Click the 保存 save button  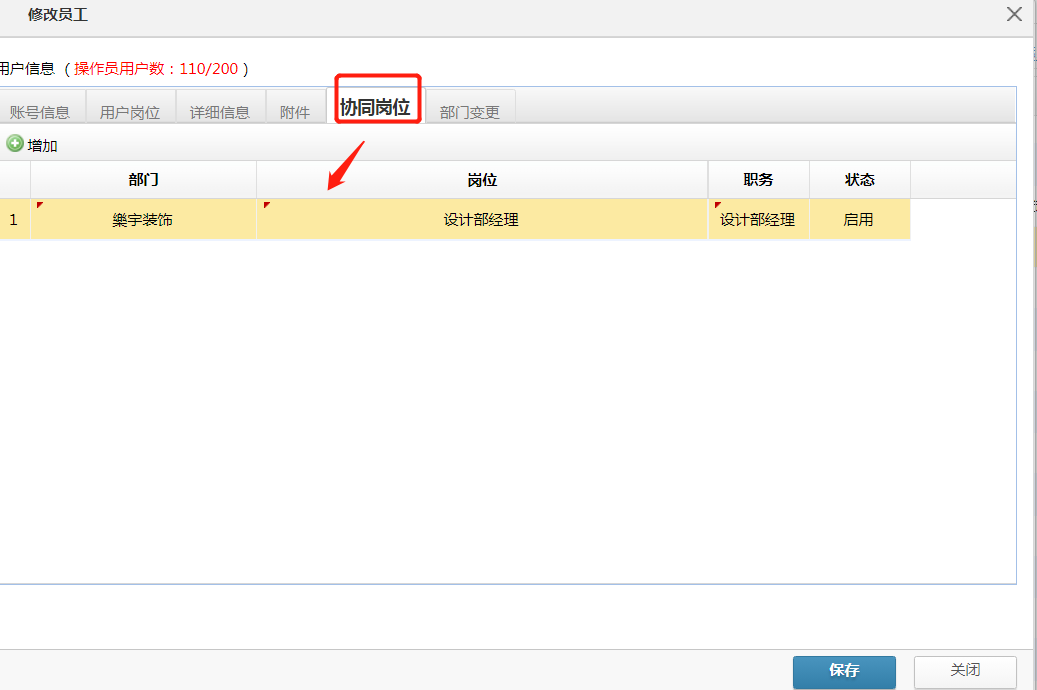843,672
